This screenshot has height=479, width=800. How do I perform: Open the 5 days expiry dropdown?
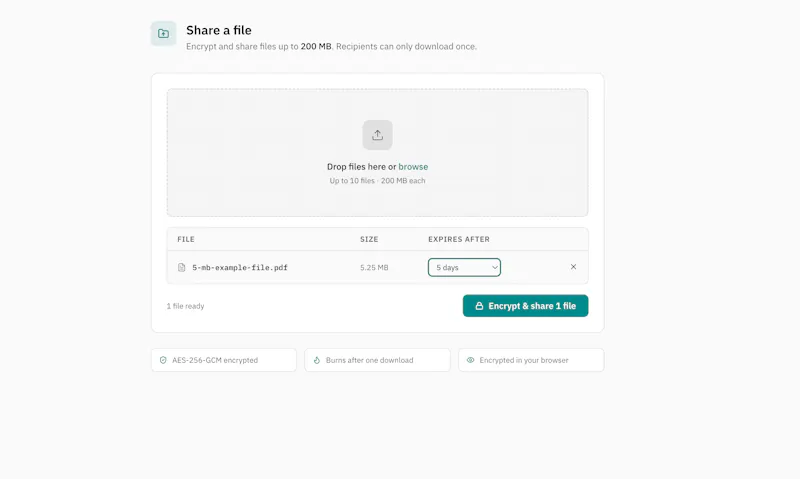pos(464,267)
